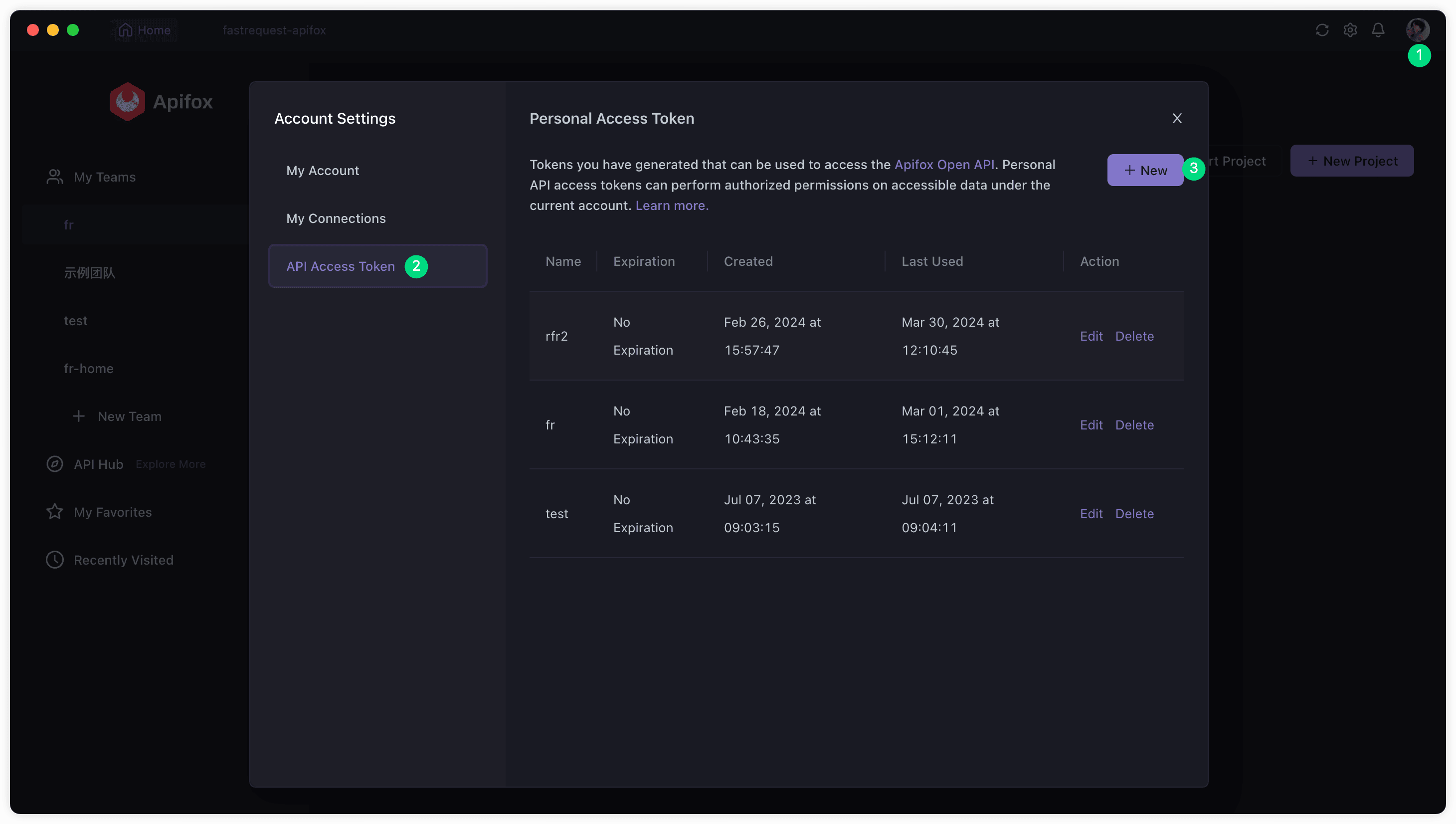
Task: Edit the rfr2 token
Action: [1091, 336]
